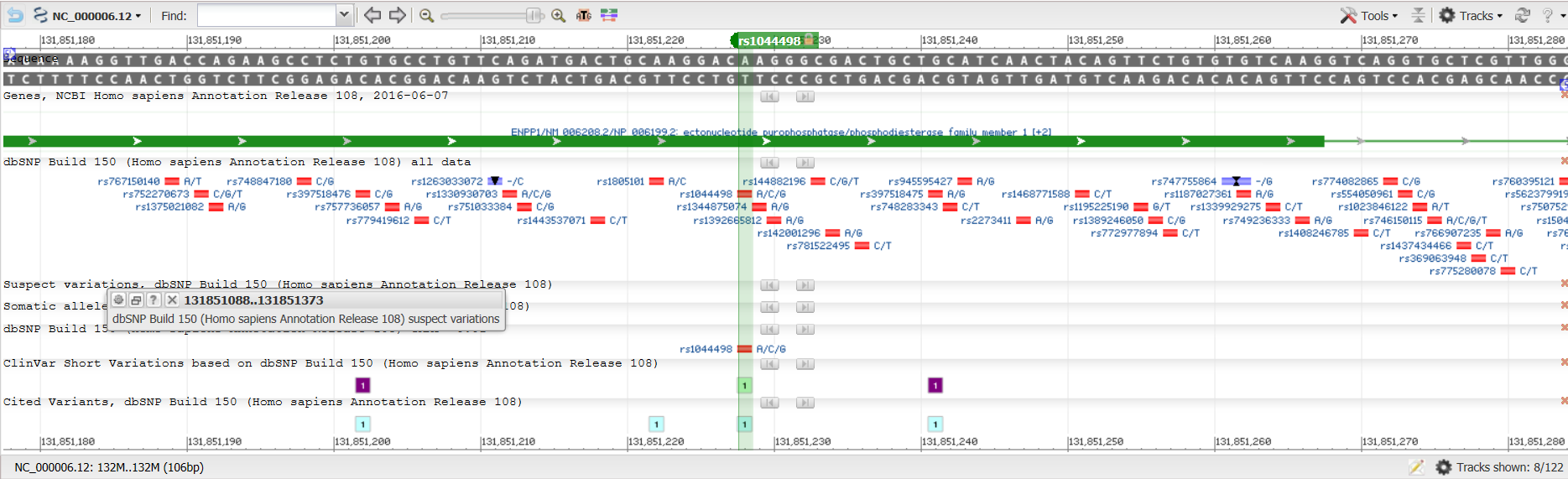The image size is (1568, 479).
Task: Click the rs1805101 SNP label link
Action: tap(620, 181)
